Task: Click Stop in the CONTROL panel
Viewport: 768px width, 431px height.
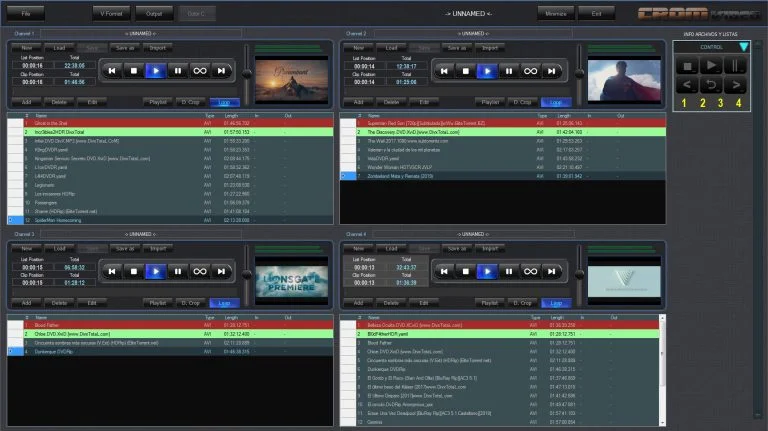Action: coord(687,66)
